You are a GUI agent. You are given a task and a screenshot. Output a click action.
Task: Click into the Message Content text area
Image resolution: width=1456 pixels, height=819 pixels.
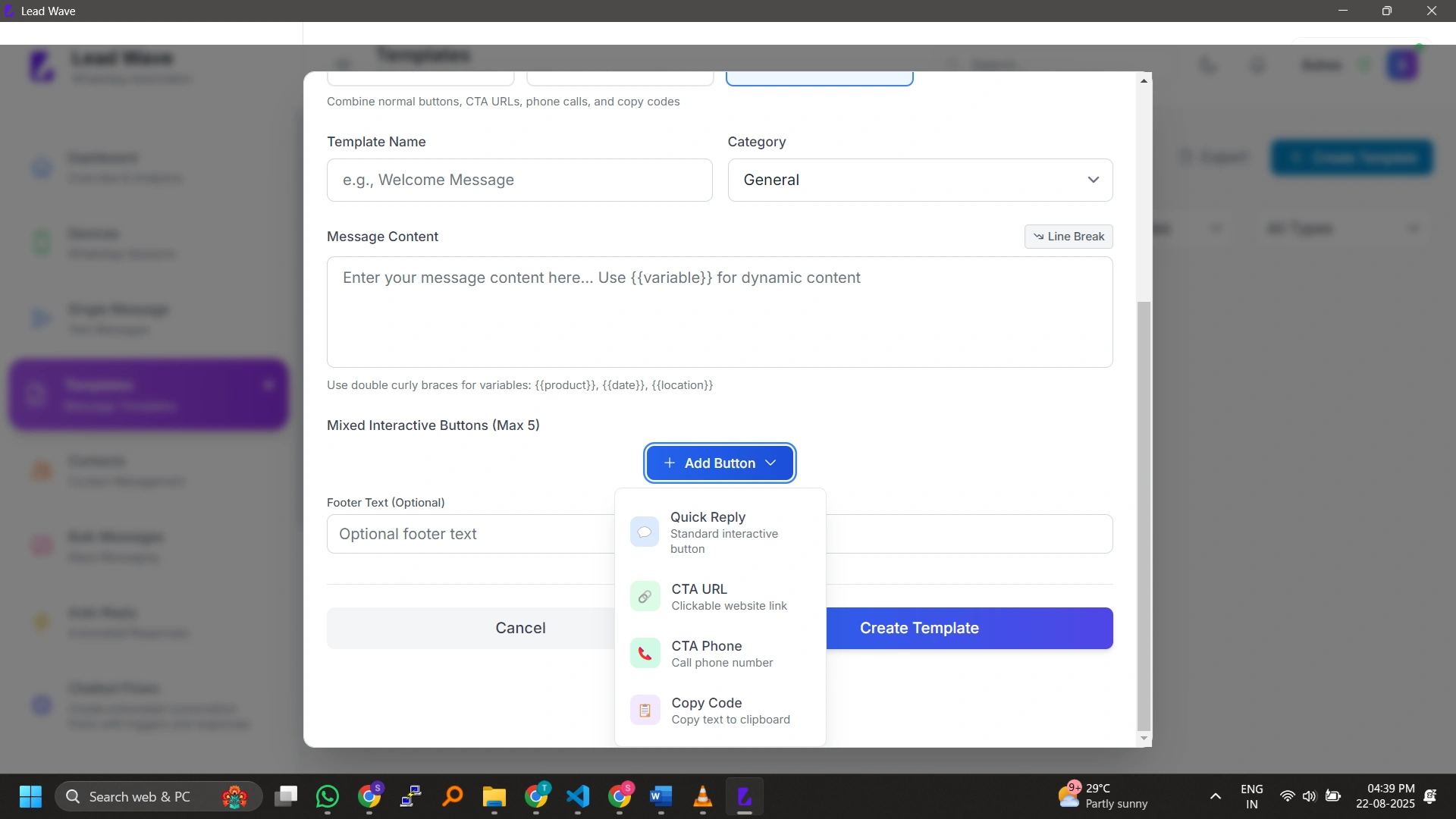720,312
